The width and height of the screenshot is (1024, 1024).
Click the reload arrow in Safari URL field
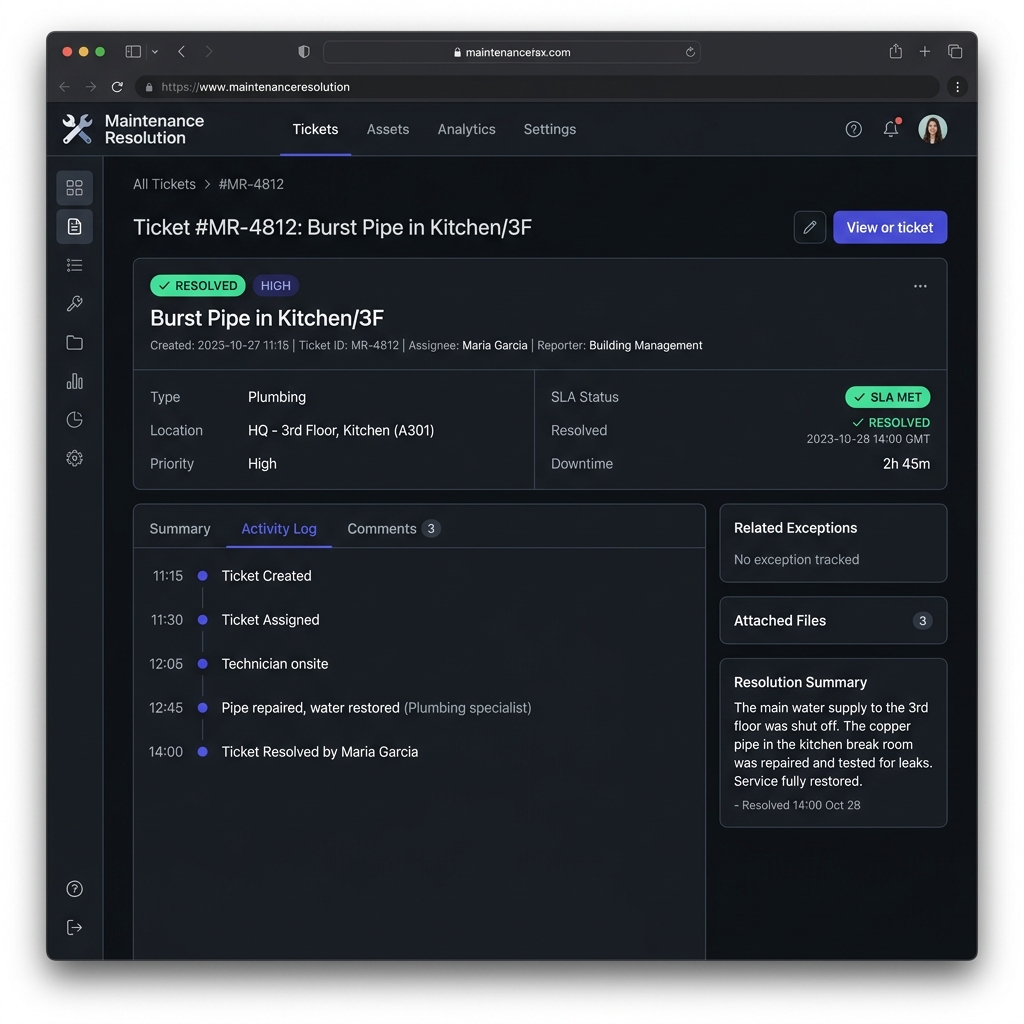coord(690,52)
